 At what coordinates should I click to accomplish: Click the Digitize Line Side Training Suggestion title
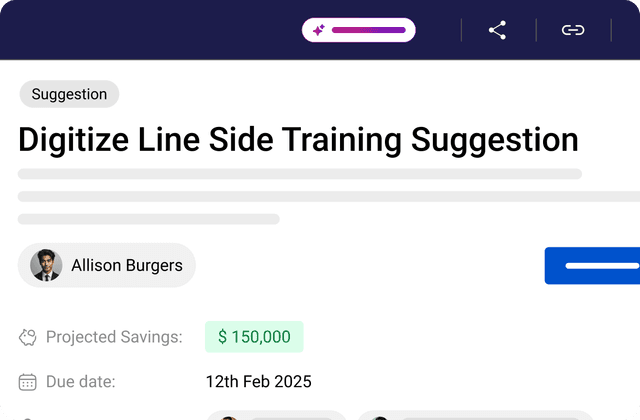point(298,139)
